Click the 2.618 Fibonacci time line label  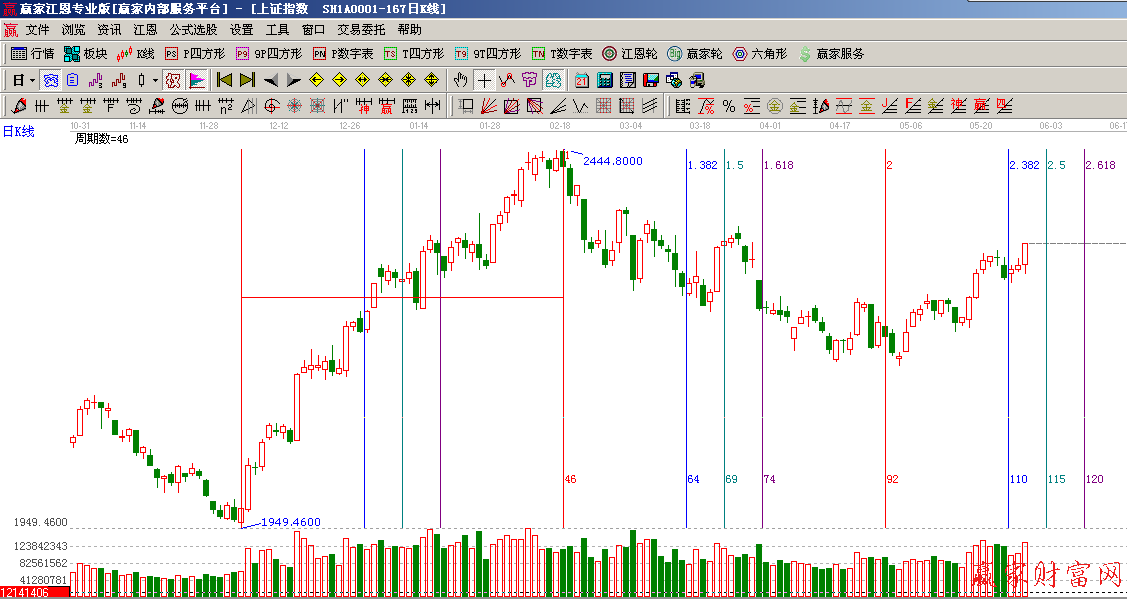pyautogui.click(x=1100, y=165)
